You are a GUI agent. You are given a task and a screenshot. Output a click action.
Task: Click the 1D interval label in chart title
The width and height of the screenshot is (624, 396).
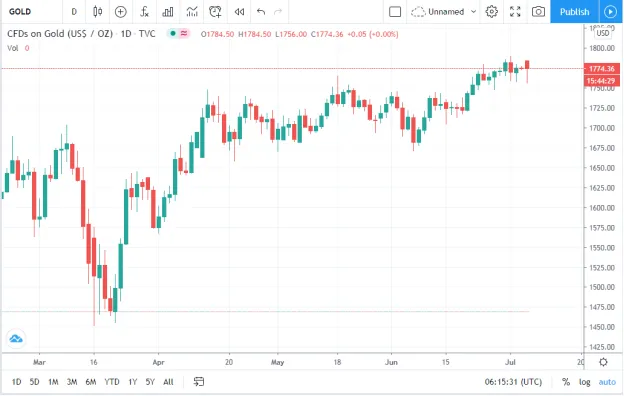(x=126, y=34)
